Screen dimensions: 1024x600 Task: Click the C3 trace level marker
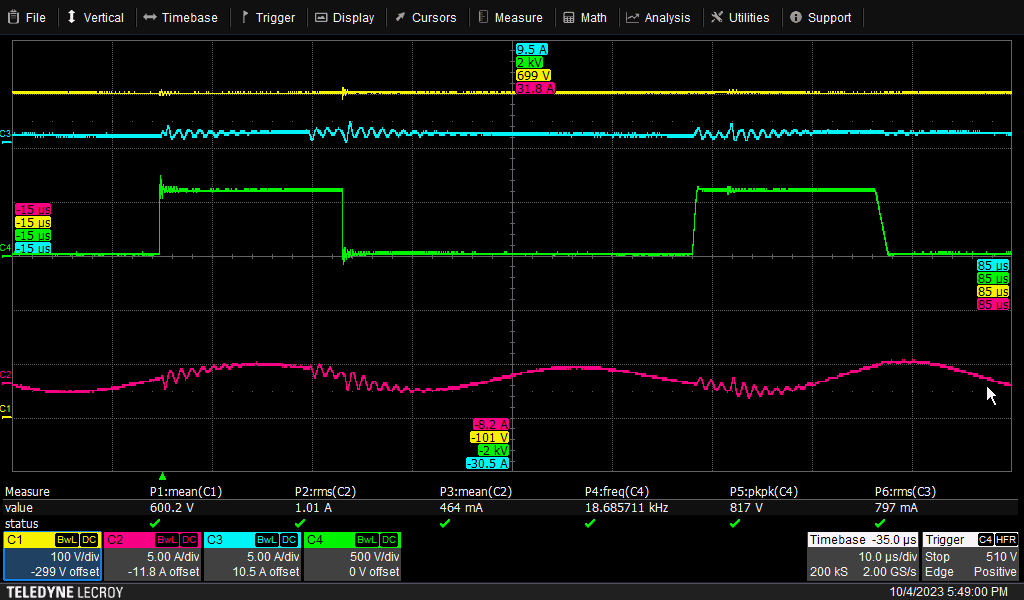(5, 135)
